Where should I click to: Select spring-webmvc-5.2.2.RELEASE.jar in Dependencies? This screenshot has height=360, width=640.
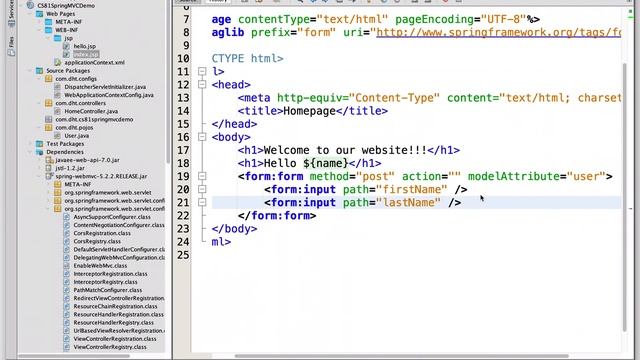pos(101,176)
